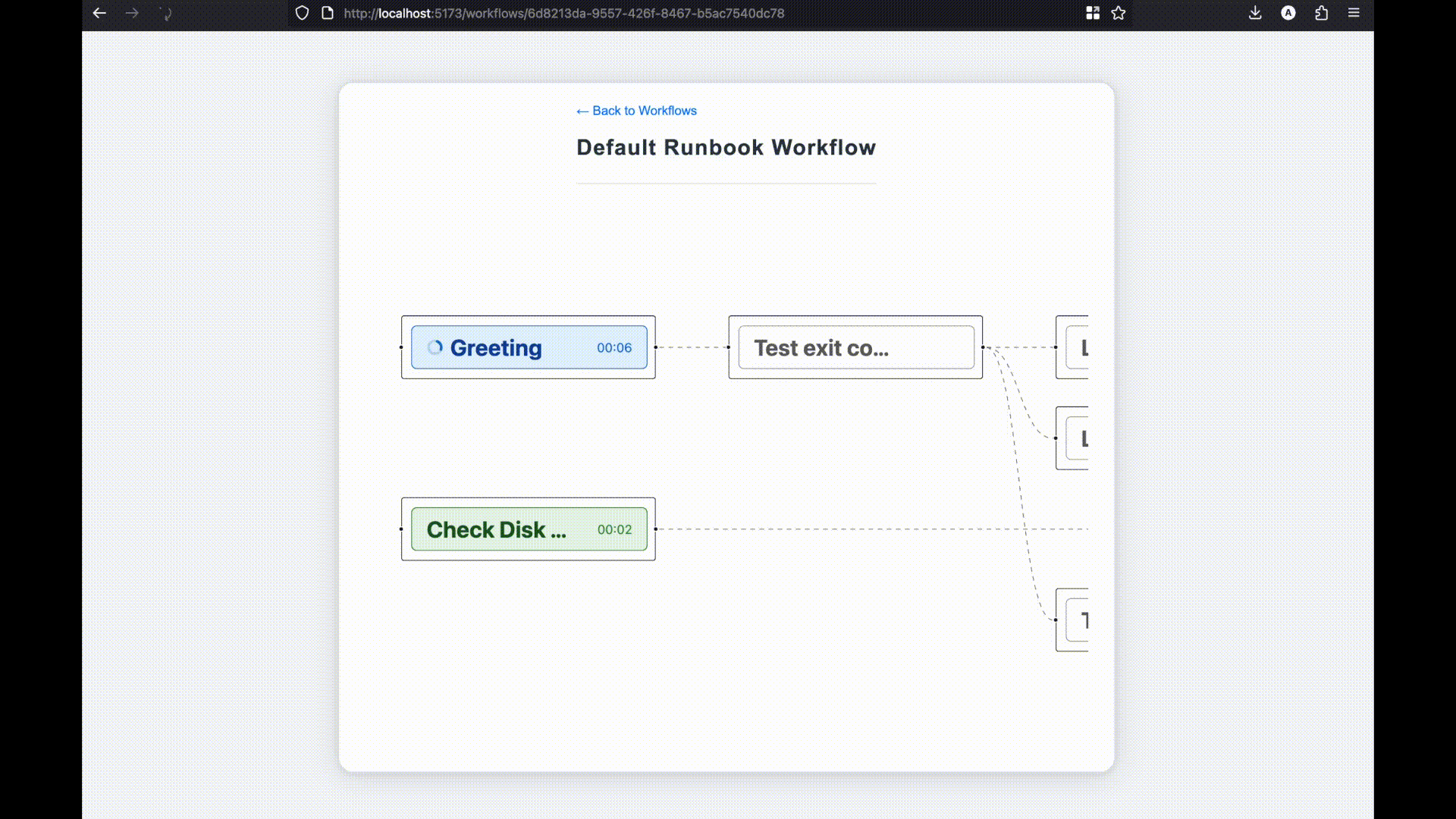This screenshot has width=1456, height=819.
Task: Click the page reload spinner icon
Action: (x=166, y=13)
